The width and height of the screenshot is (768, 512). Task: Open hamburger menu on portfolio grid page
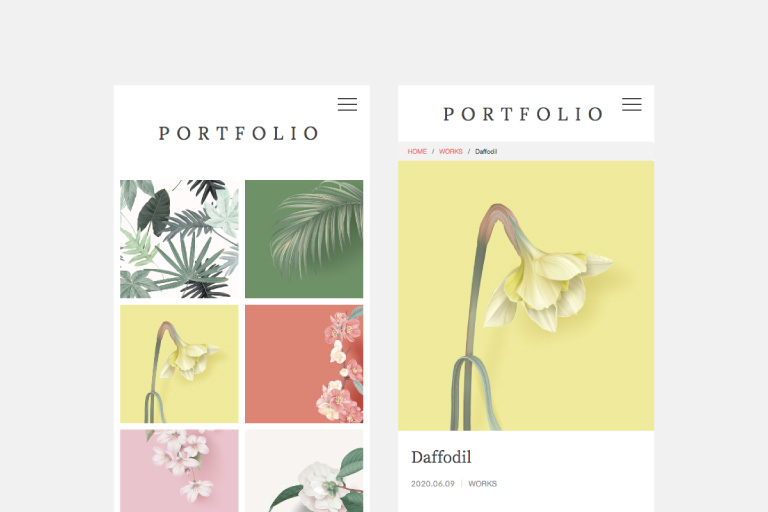[x=347, y=104]
